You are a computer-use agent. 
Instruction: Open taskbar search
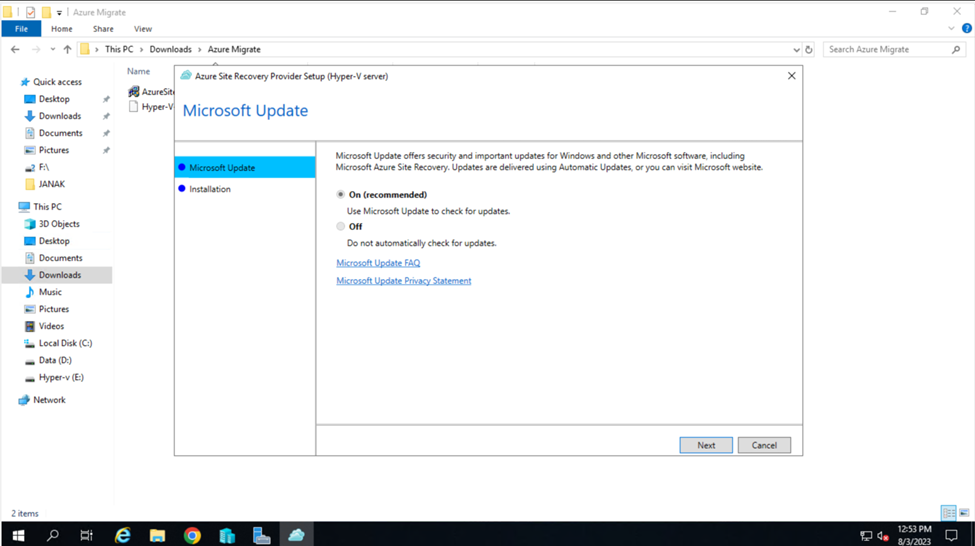[53, 535]
